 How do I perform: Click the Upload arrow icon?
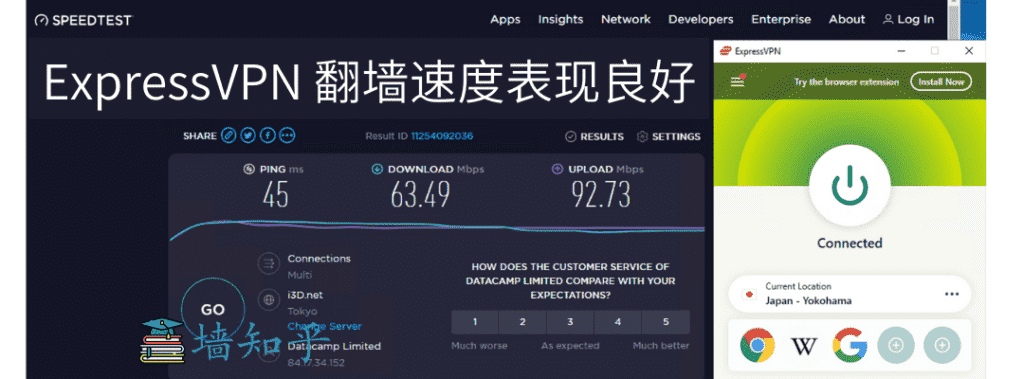[x=557, y=169]
